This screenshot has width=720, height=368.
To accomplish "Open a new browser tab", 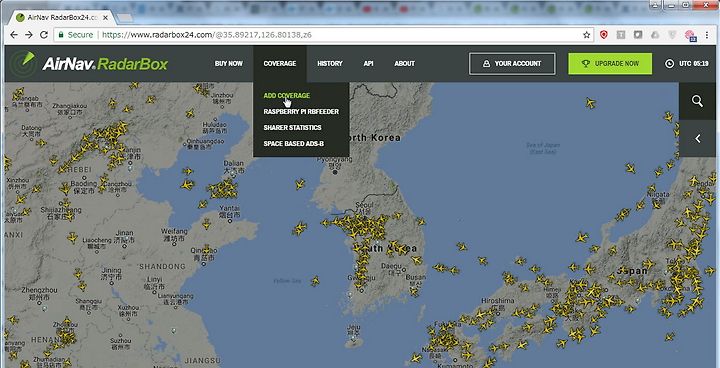I will click(x=124, y=17).
